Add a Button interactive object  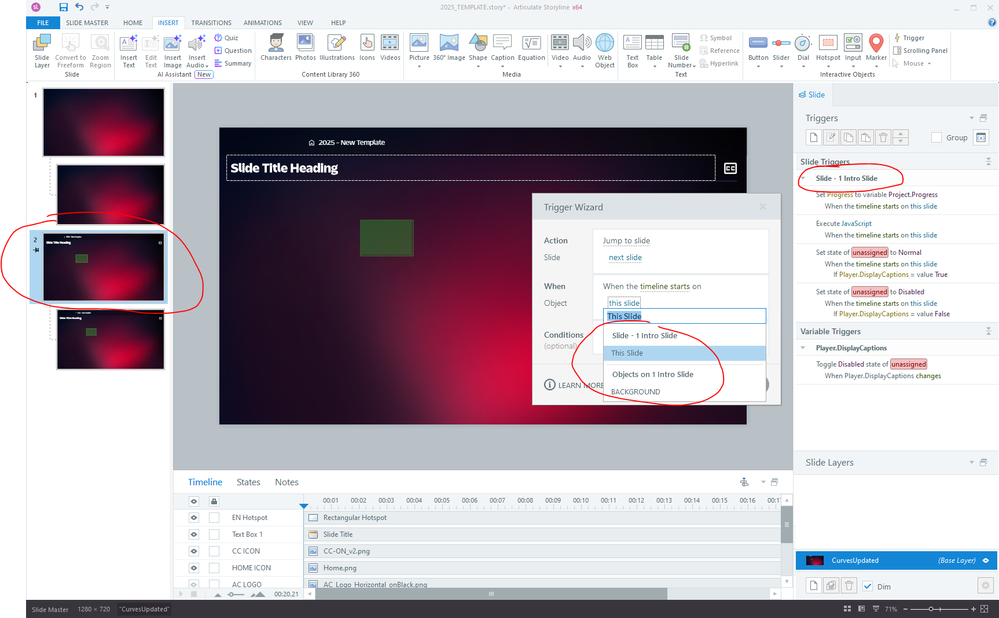(x=758, y=48)
